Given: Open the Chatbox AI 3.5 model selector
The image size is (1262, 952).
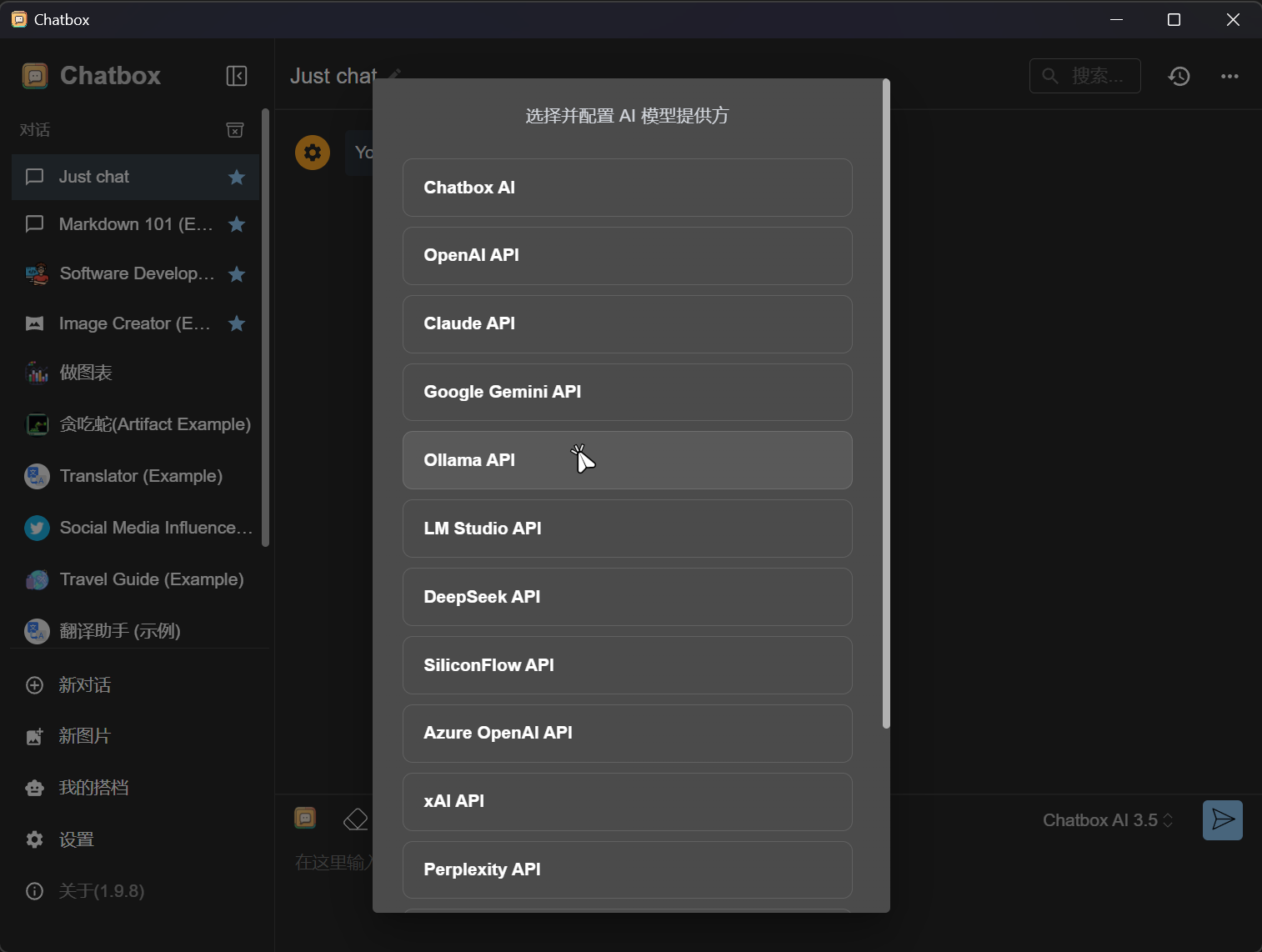Looking at the screenshot, I should (x=1108, y=820).
